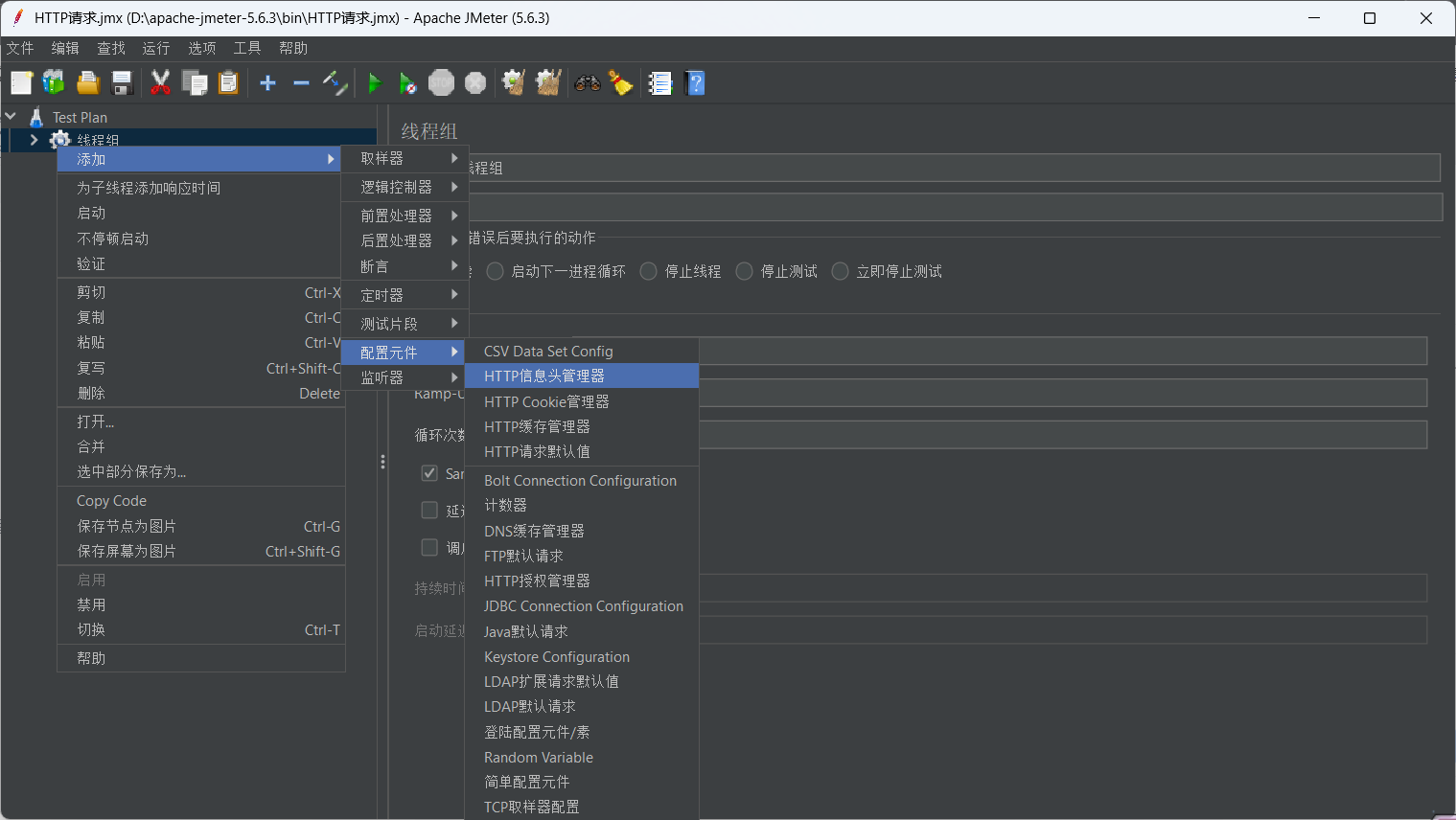Image resolution: width=1456 pixels, height=820 pixels.
Task: Click the Paste clipboard icon
Action: tap(228, 83)
